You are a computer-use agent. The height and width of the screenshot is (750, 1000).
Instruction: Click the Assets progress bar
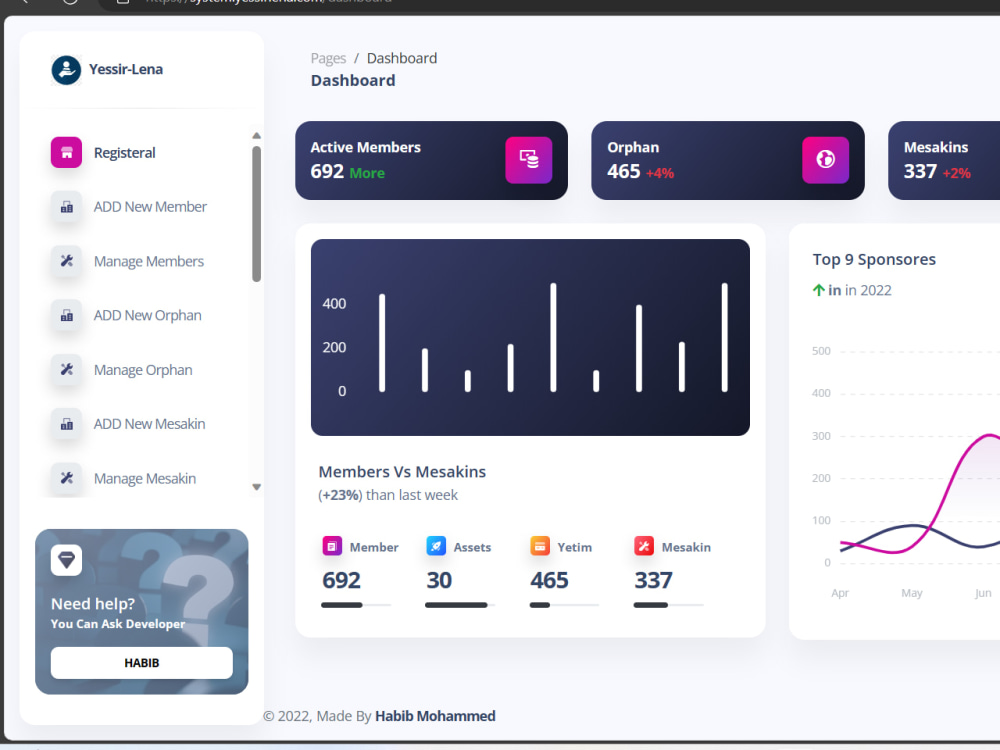tap(460, 605)
